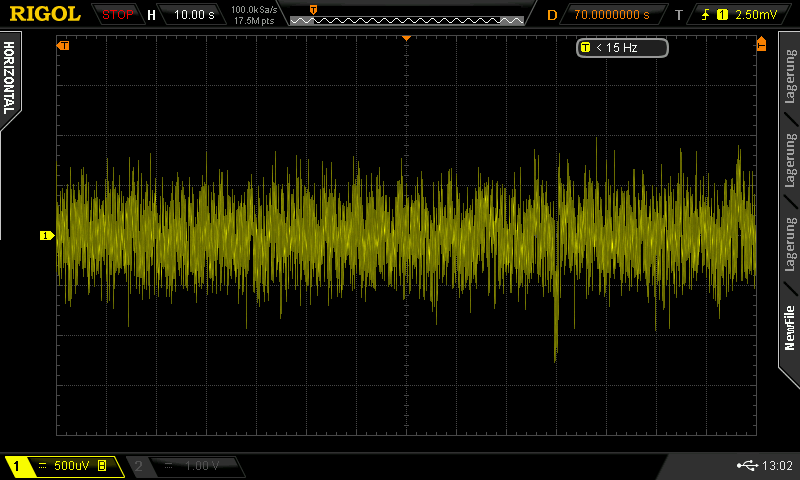Image resolution: width=800 pixels, height=480 pixels.
Task: Click the H label before the timebase
Action: (x=151, y=15)
